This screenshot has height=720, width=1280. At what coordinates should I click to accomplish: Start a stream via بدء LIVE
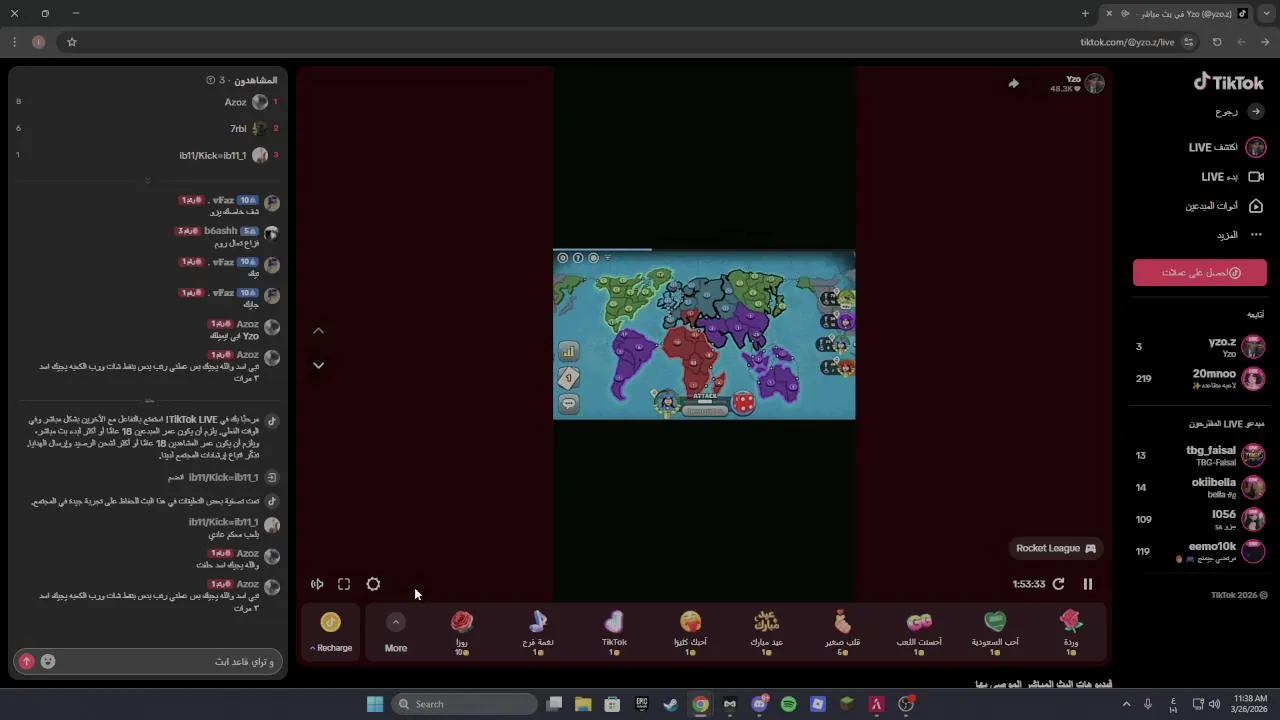(1232, 177)
